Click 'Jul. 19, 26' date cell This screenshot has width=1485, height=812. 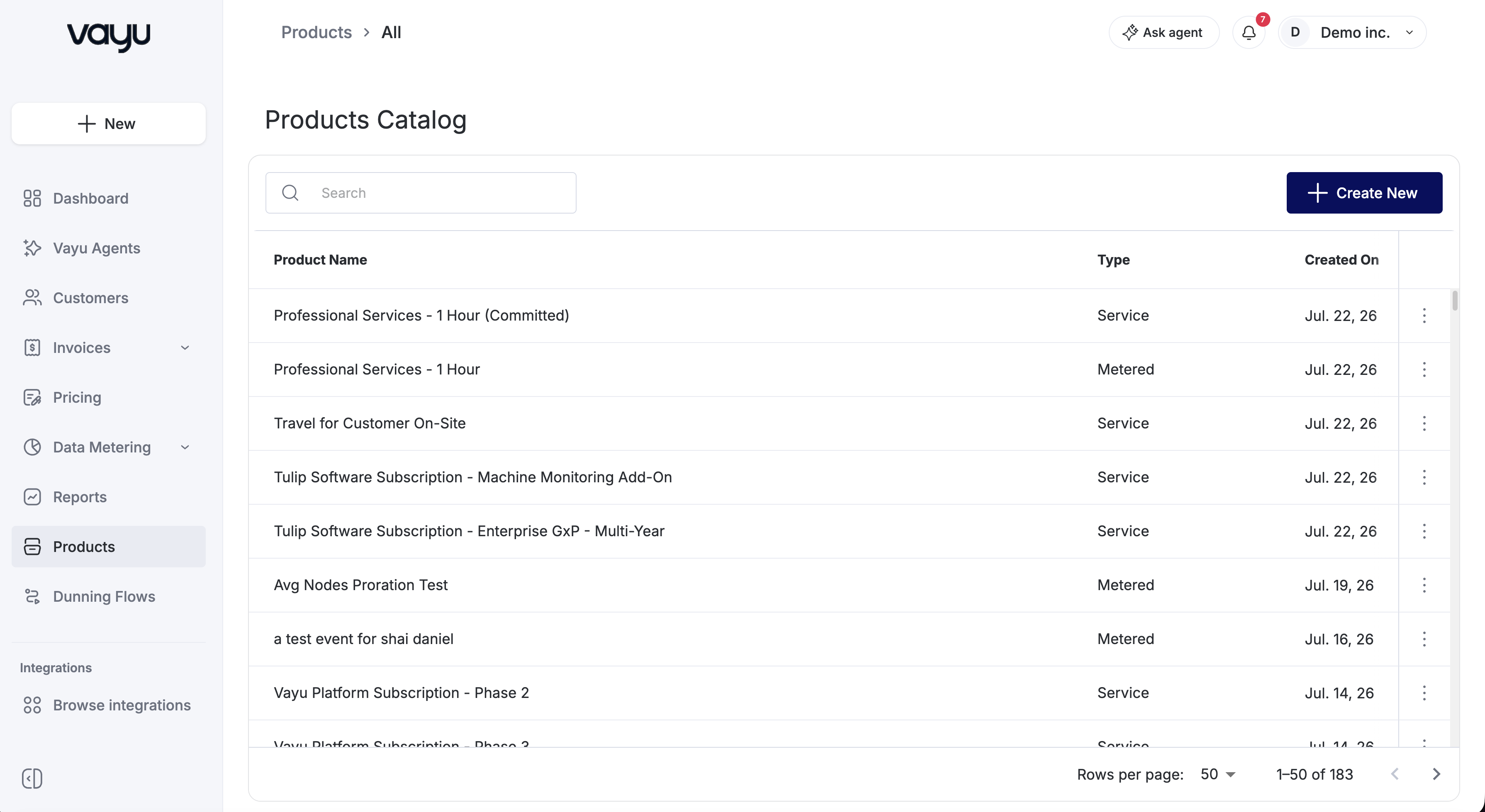pyautogui.click(x=1339, y=585)
